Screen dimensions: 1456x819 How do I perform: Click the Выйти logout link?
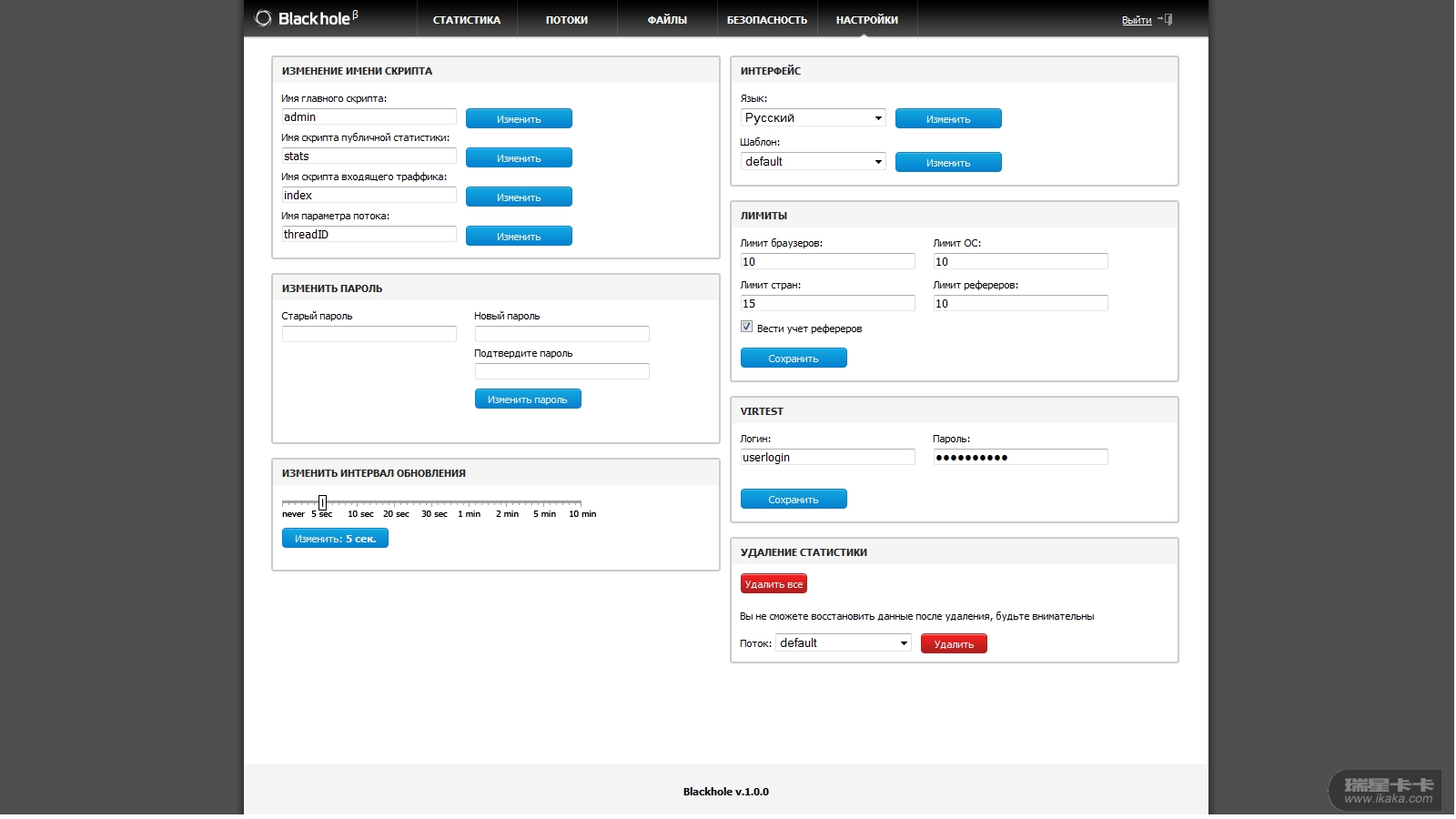point(1136,20)
